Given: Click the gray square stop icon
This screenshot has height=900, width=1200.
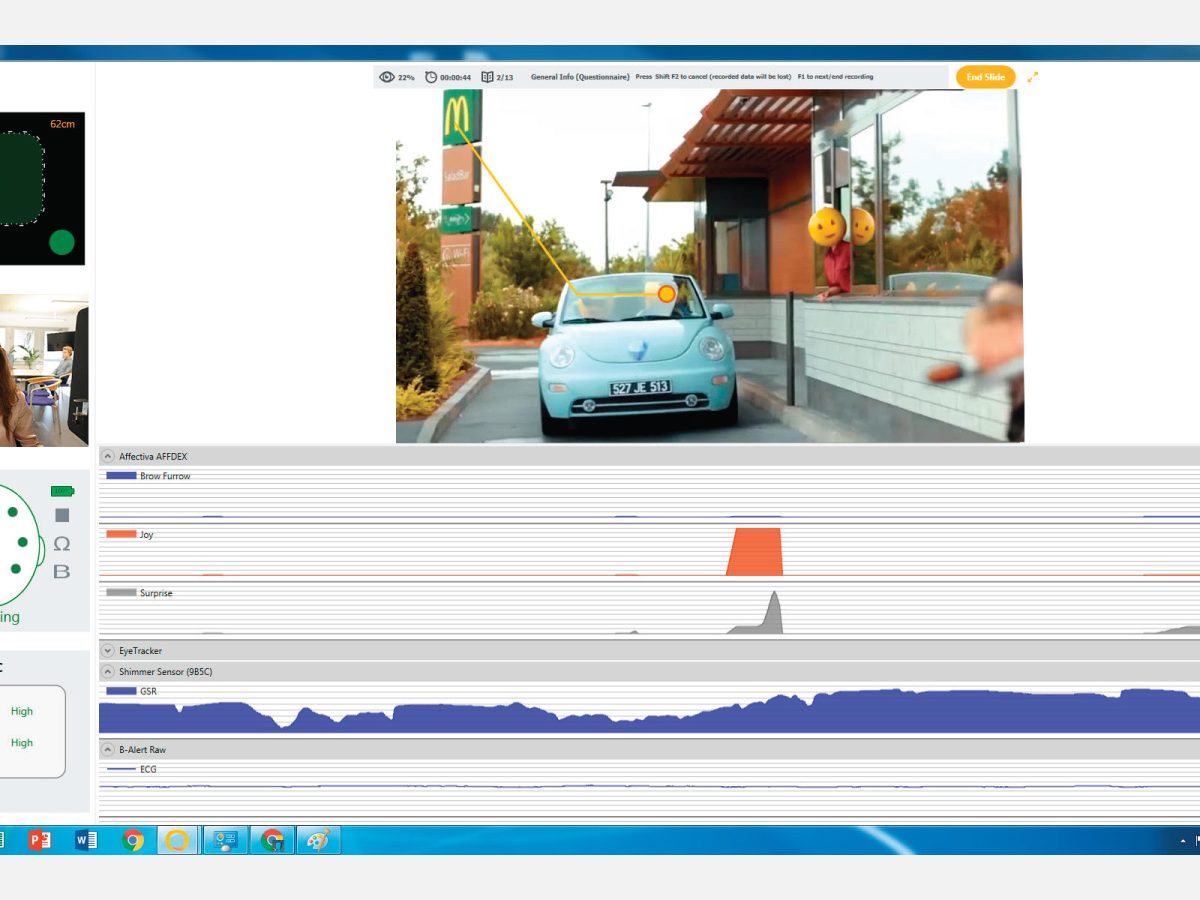Looking at the screenshot, I should click(62, 515).
